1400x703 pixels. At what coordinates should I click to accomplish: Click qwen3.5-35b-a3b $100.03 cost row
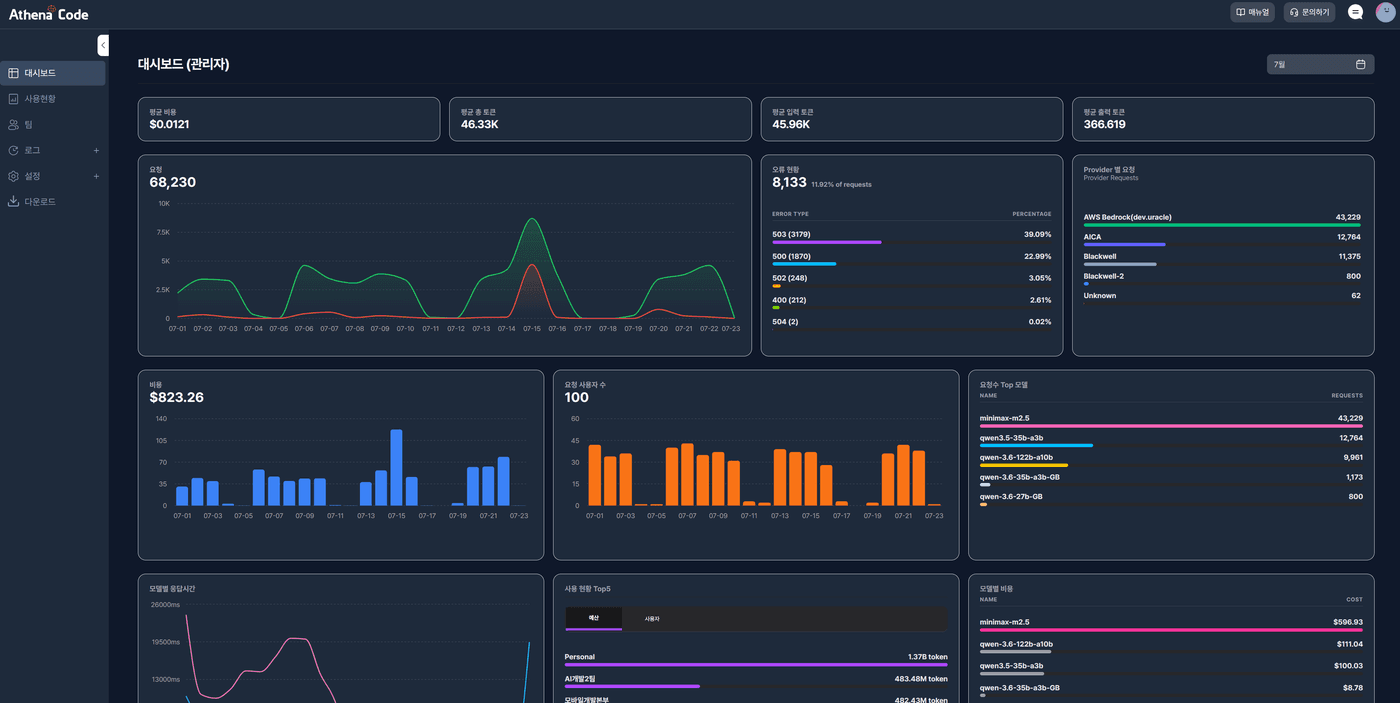[1171, 669]
